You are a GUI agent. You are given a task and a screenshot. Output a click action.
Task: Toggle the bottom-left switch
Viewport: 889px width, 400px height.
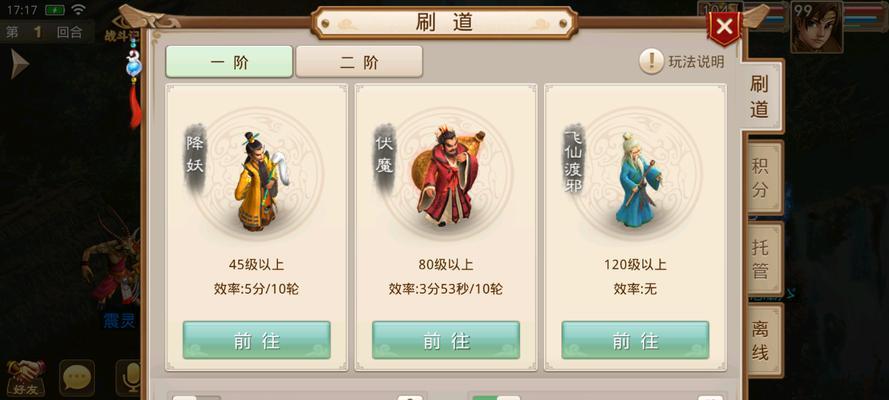pos(196,398)
